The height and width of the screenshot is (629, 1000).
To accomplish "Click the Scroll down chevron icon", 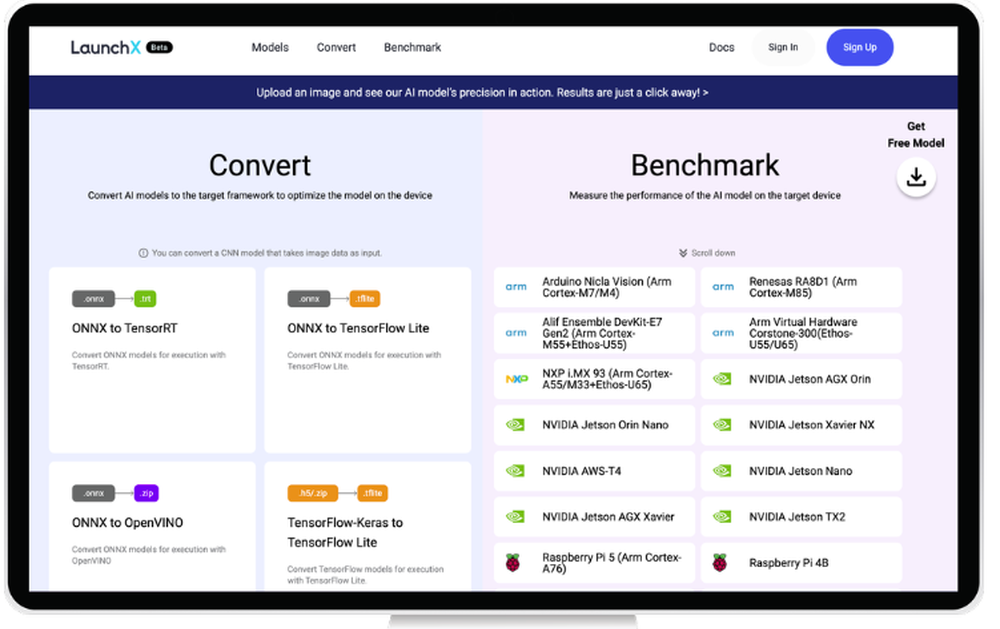I will (682, 253).
